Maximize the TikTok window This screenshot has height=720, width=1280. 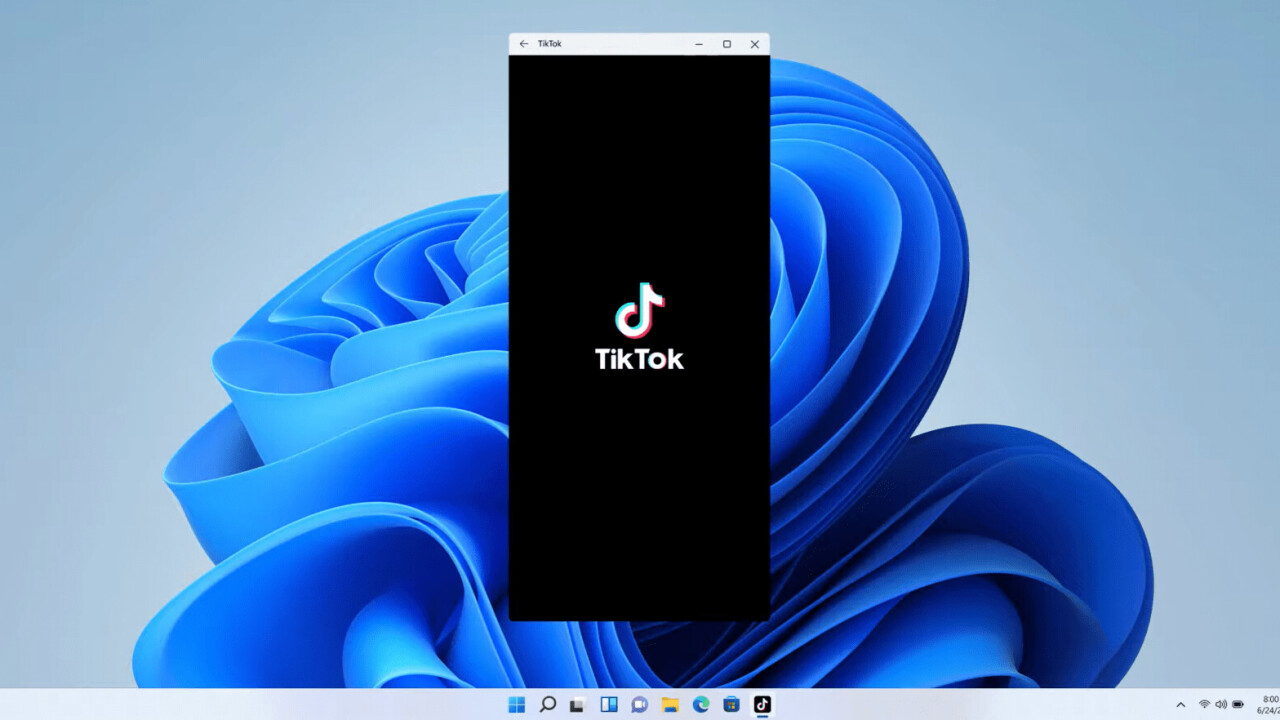[727, 44]
